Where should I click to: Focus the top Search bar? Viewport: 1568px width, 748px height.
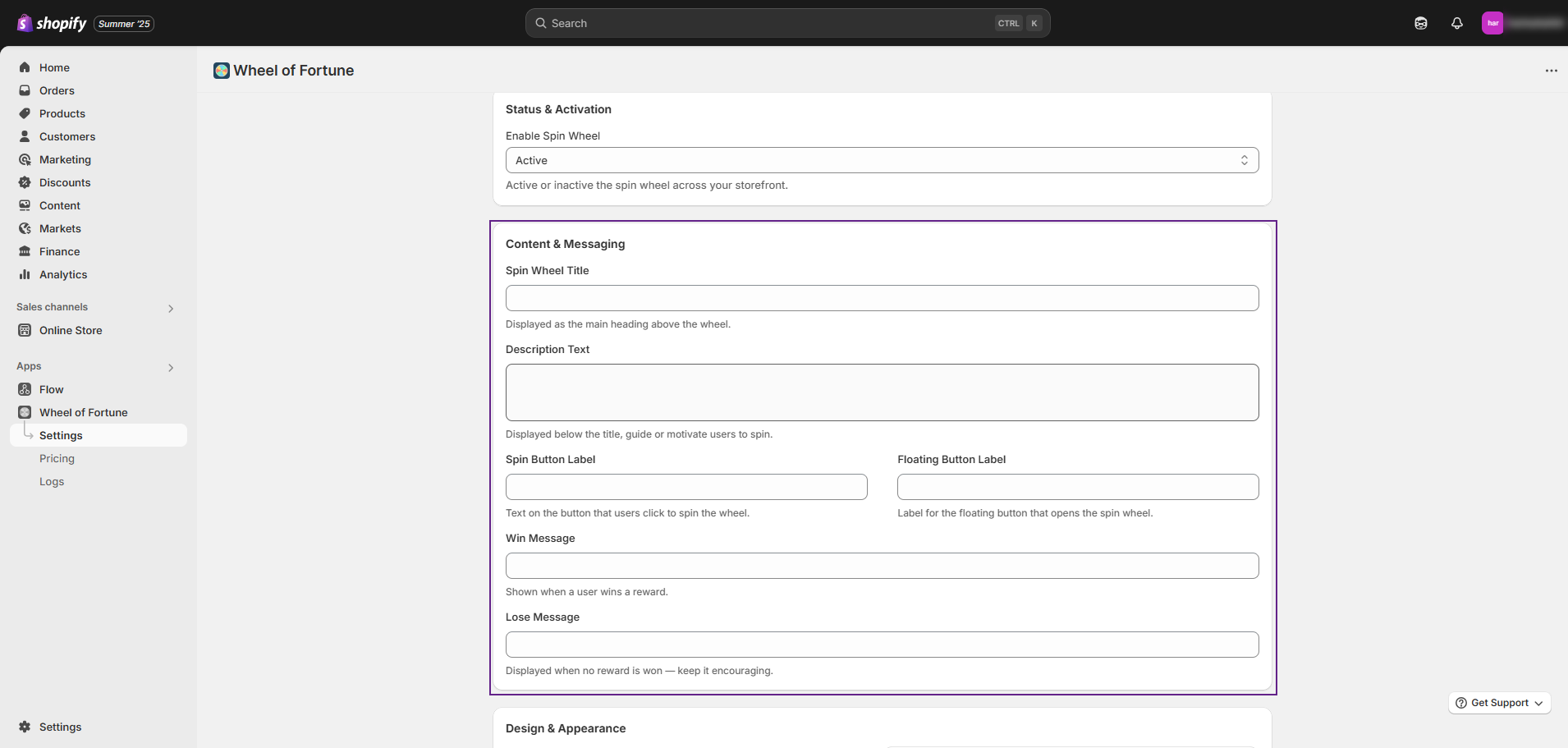787,23
